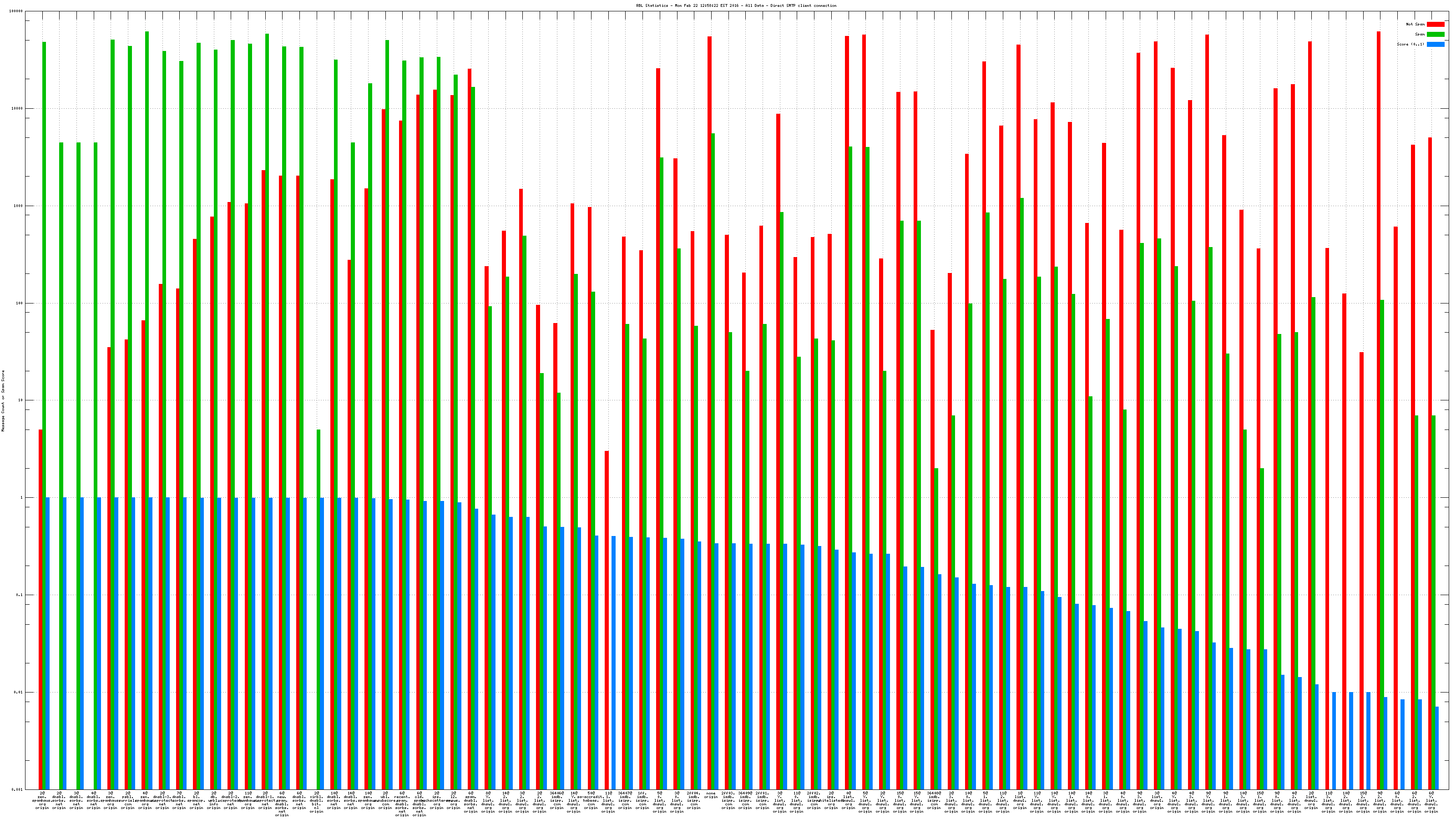Click the 'bl.spamcop.net origin' x-axis label
The width and height of the screenshot is (1456, 819).
click(x=196, y=800)
